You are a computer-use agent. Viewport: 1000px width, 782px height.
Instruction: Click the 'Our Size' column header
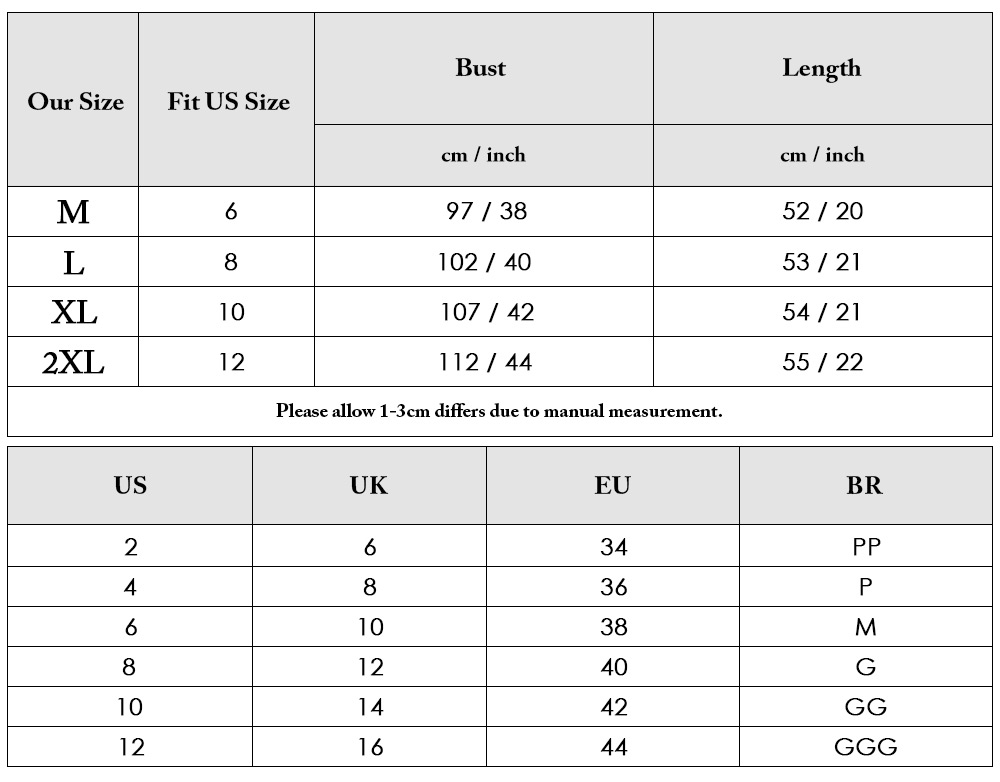pyautogui.click(x=73, y=100)
